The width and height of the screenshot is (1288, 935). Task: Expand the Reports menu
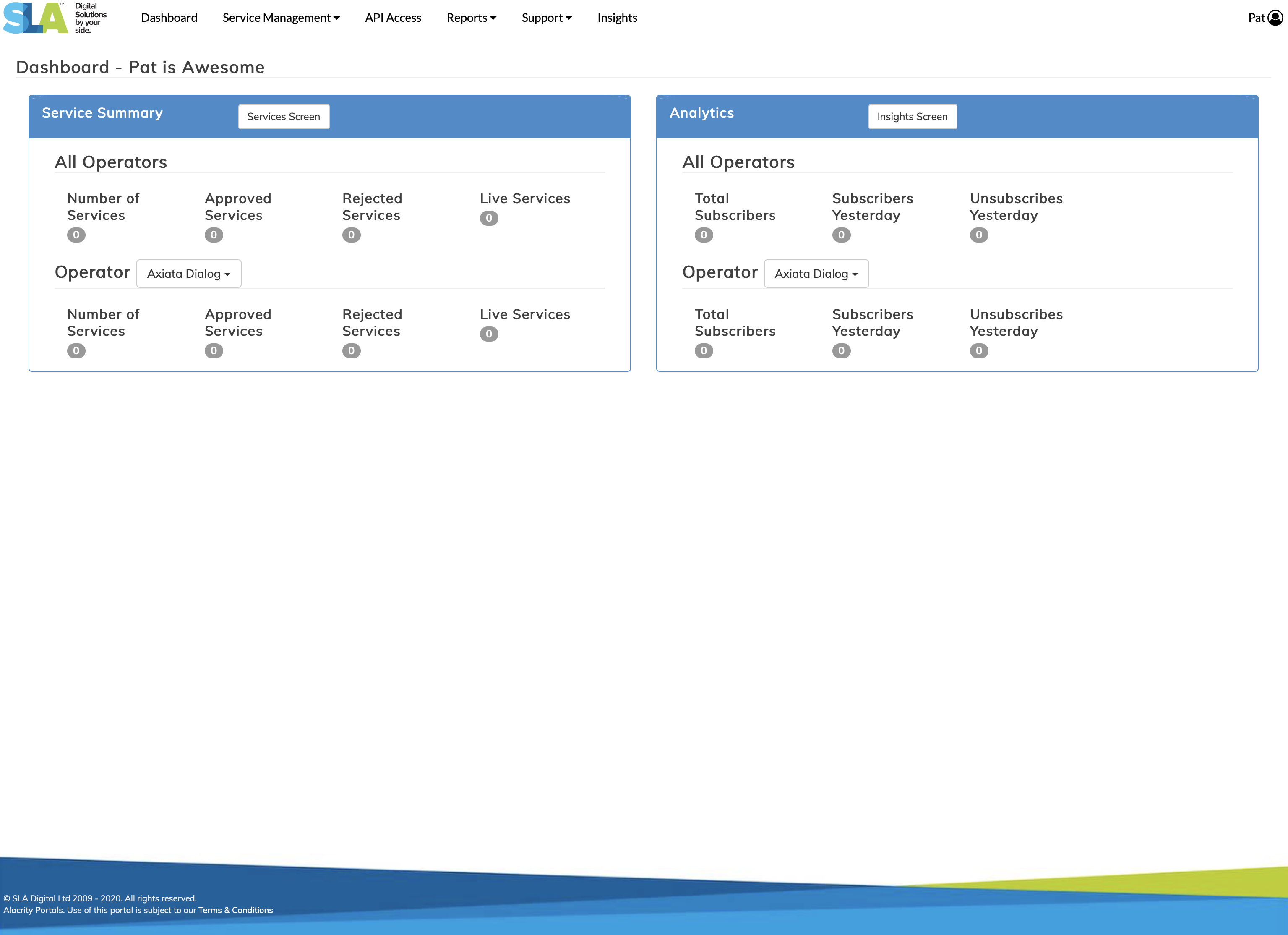pyautogui.click(x=471, y=18)
